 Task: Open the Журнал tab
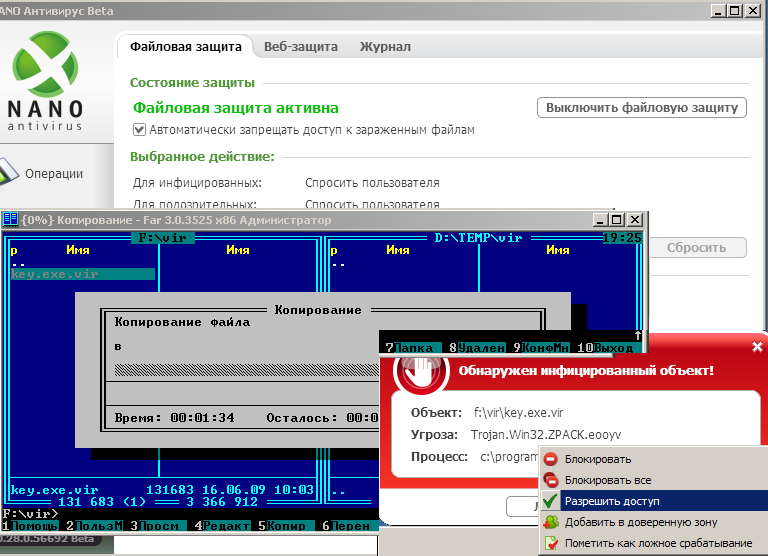pos(385,47)
